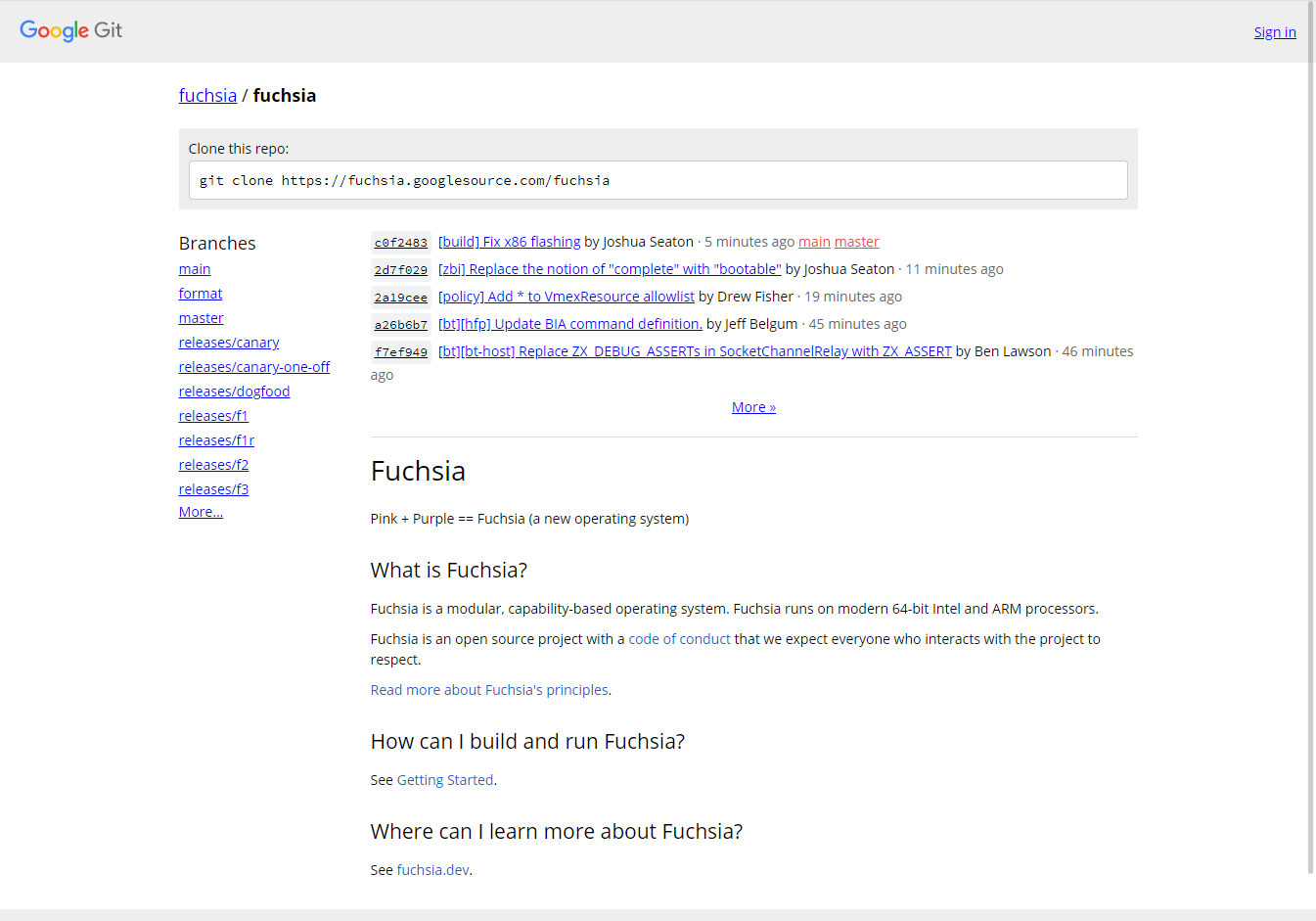1316x921 pixels.
Task: Open the Sign in link
Action: point(1275,32)
